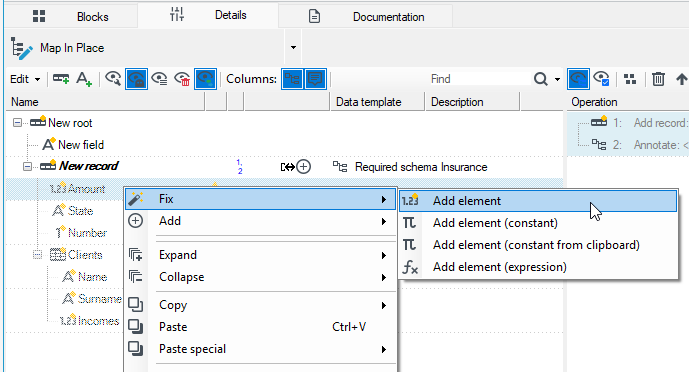
Task: Choose Paste from context menu
Action: pyautogui.click(x=261, y=327)
